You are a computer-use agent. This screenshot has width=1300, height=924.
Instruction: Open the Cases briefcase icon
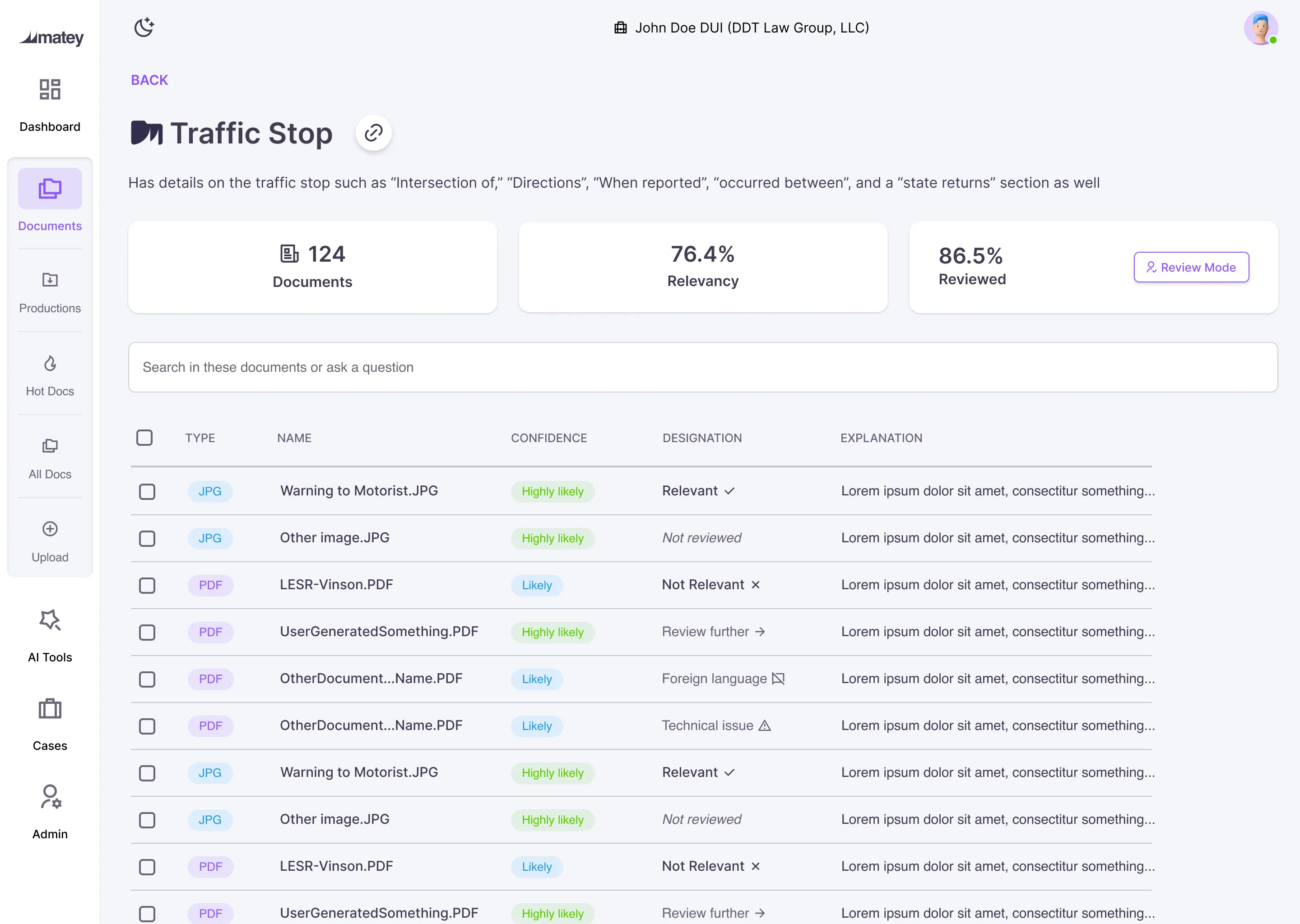point(50,710)
